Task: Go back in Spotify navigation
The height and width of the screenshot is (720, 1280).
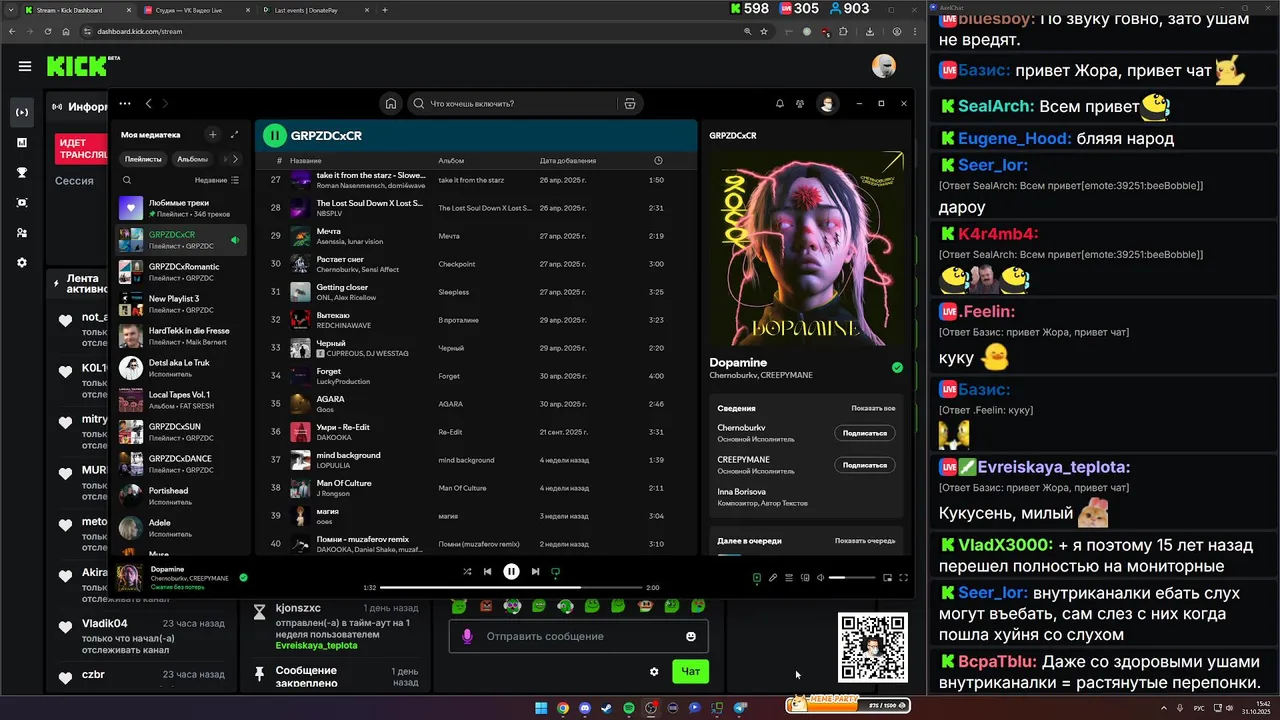Action: coord(148,103)
